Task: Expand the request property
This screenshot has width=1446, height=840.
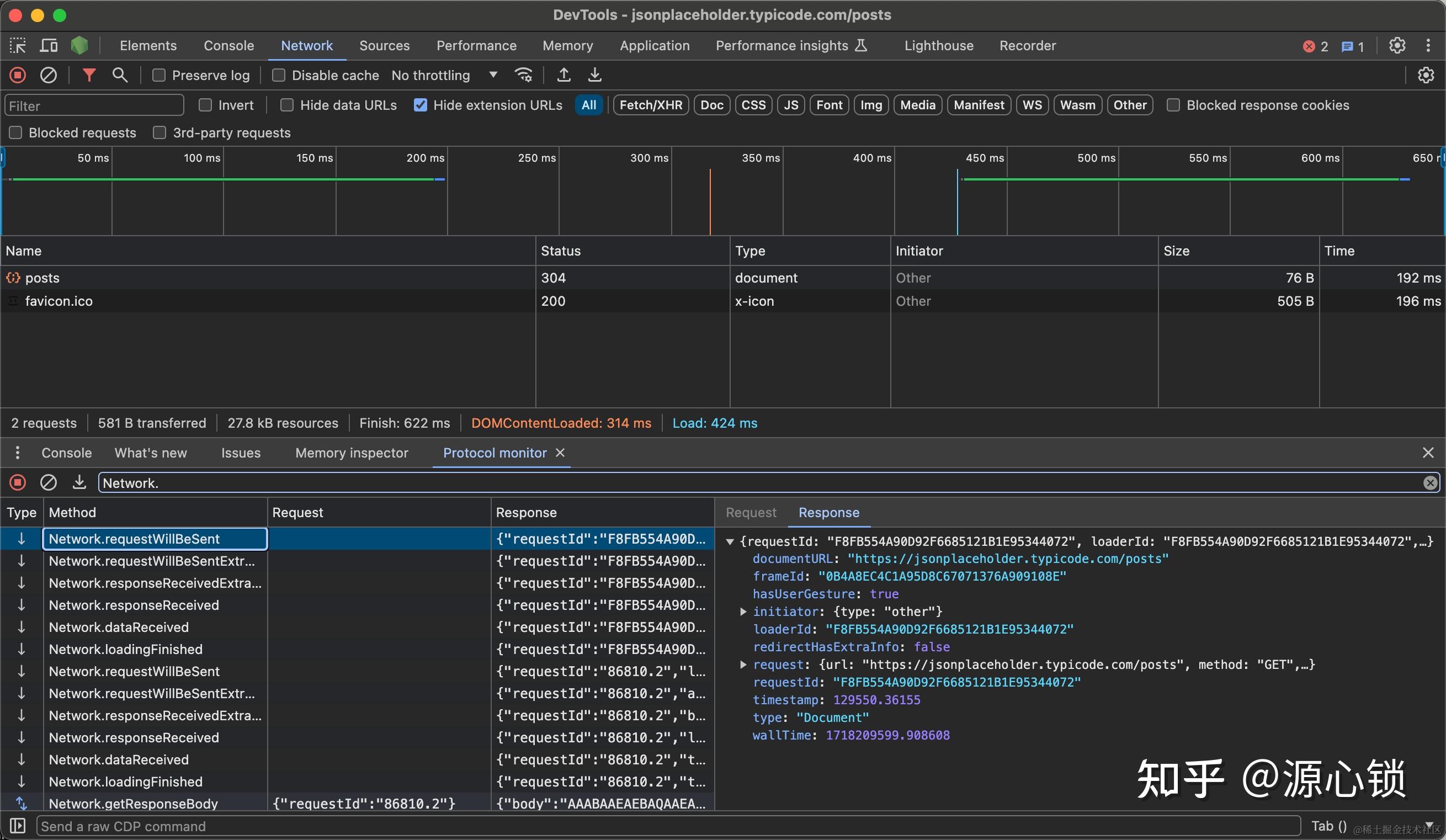Action: pos(743,664)
